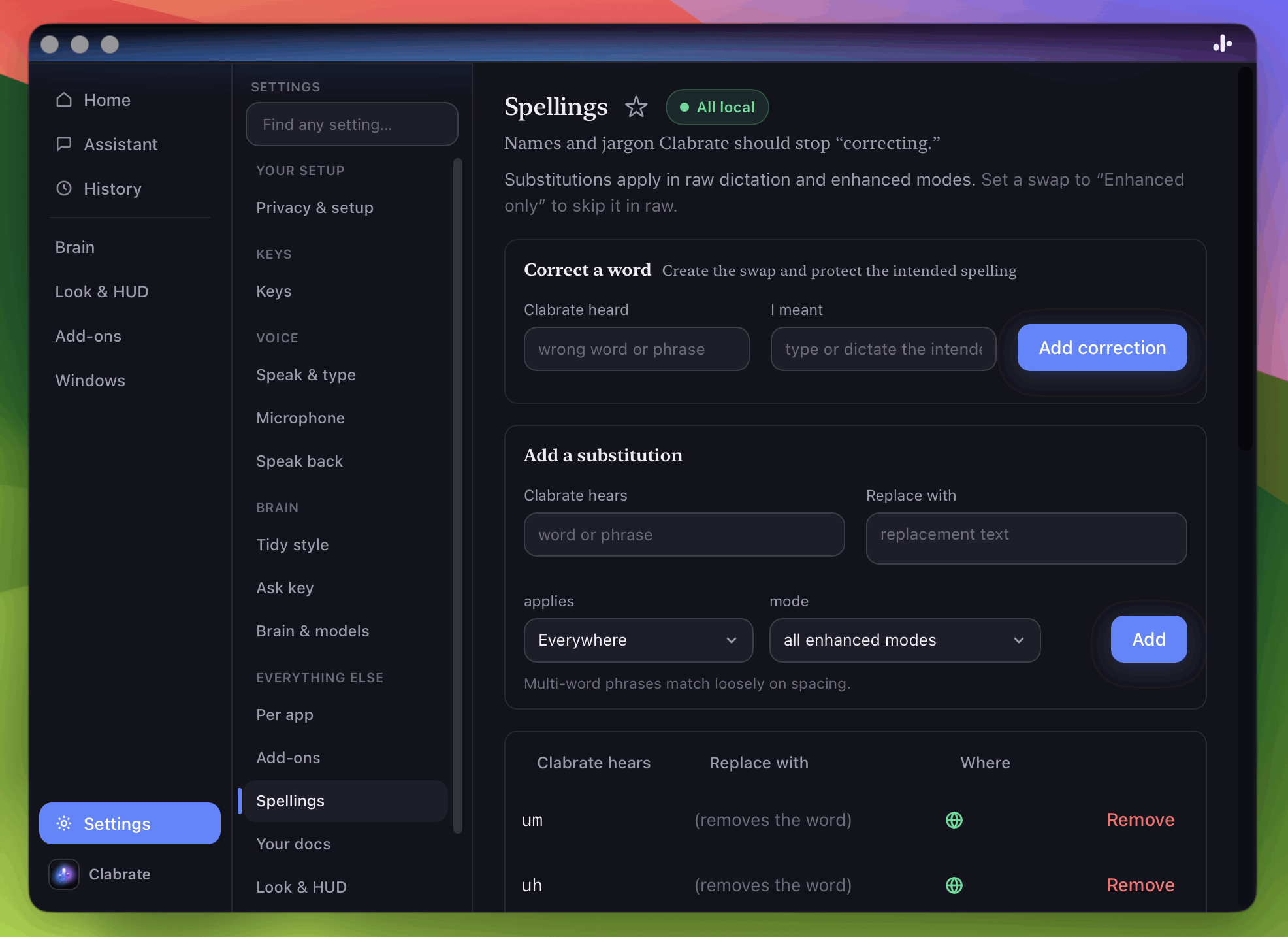Click the All local badge

717,107
